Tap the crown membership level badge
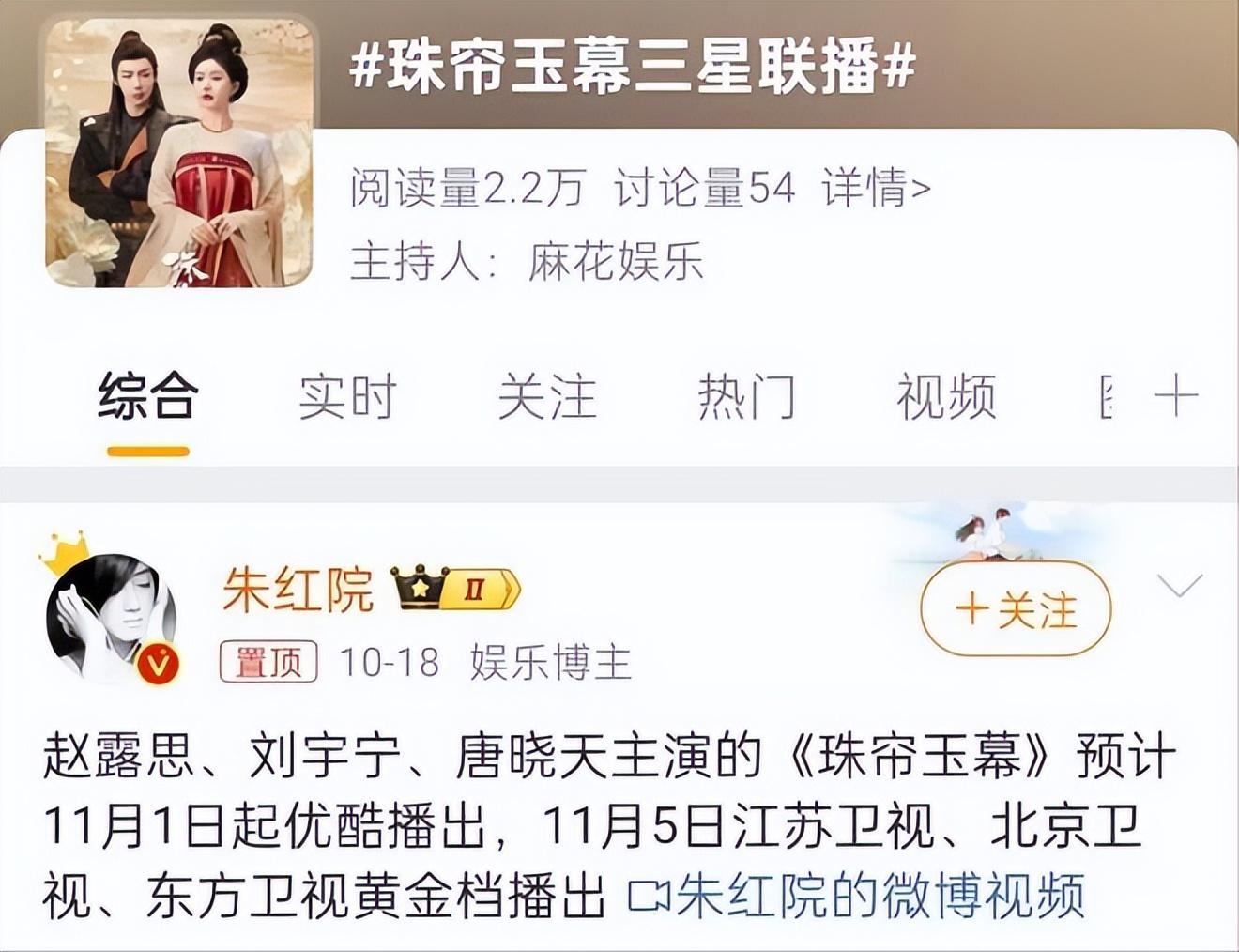This screenshot has width=1239, height=952. click(x=455, y=590)
